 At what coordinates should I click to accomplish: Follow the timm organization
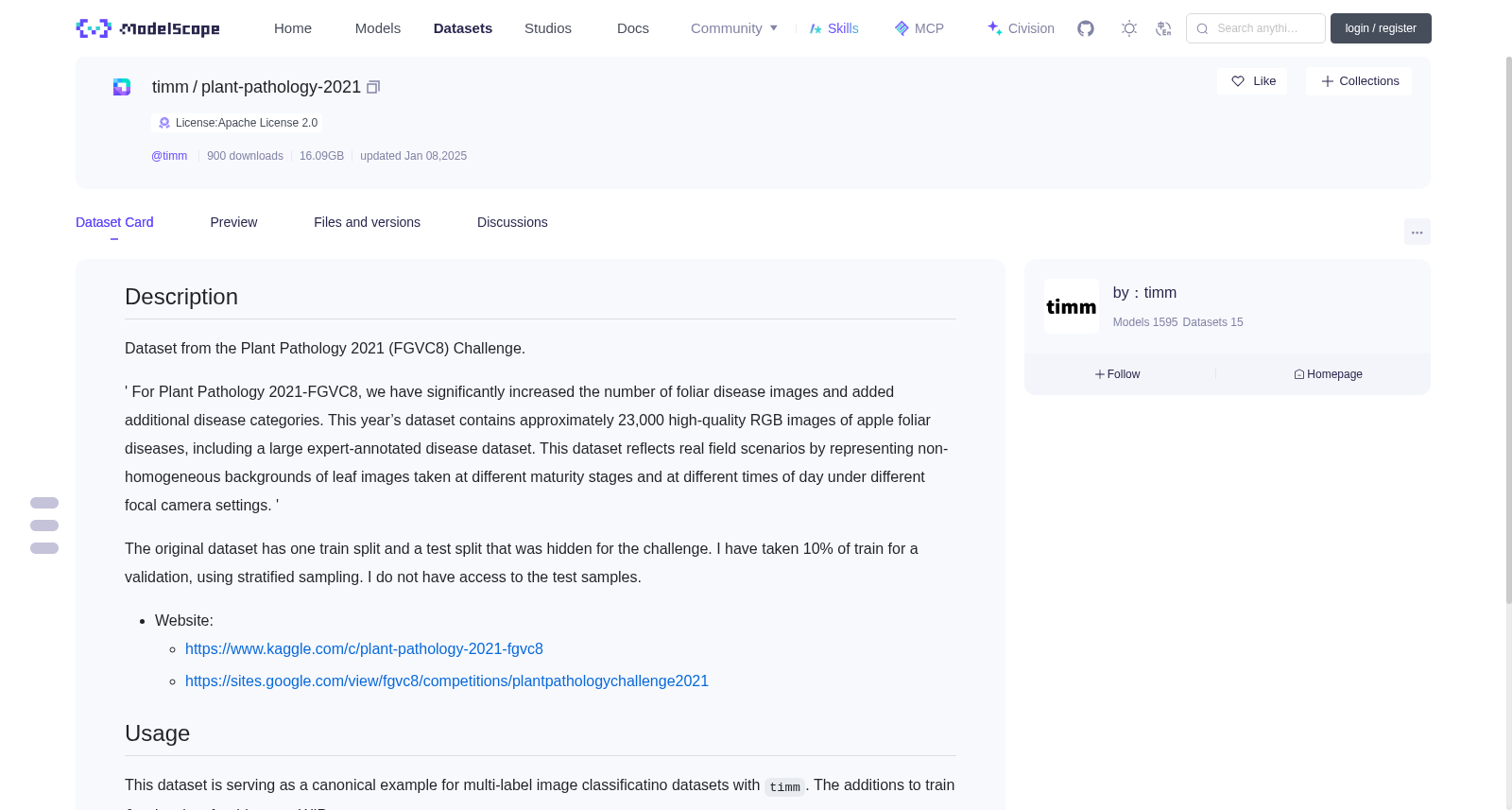point(1118,374)
